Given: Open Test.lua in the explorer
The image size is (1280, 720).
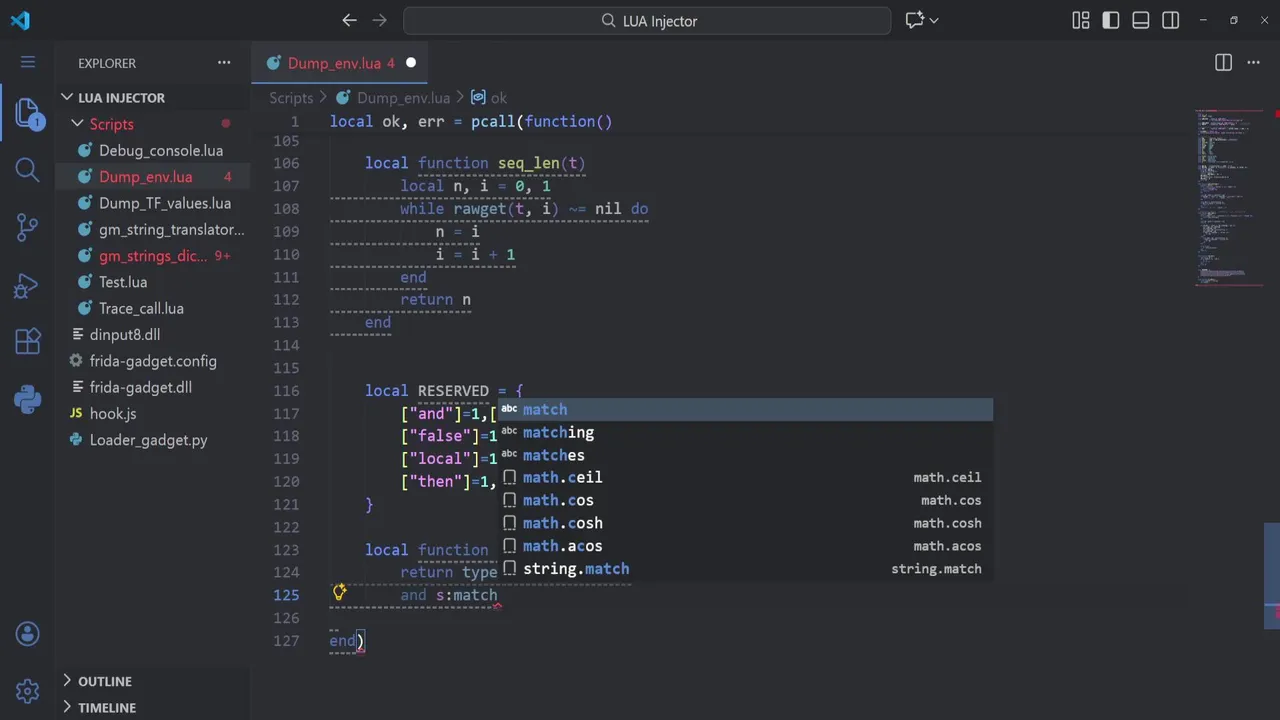Looking at the screenshot, I should [x=123, y=282].
